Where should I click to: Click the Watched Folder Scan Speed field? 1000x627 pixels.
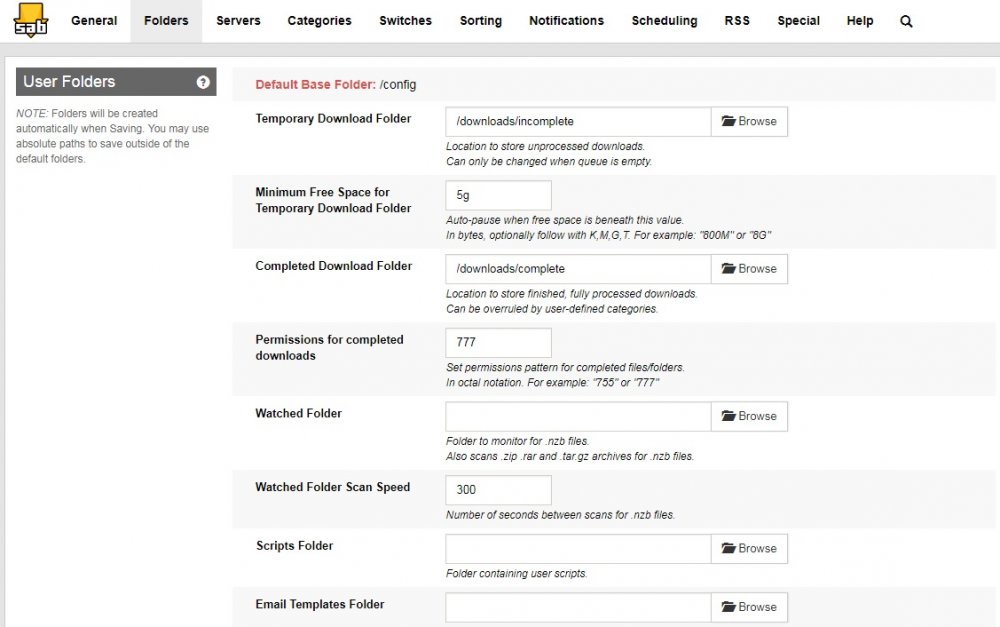499,490
